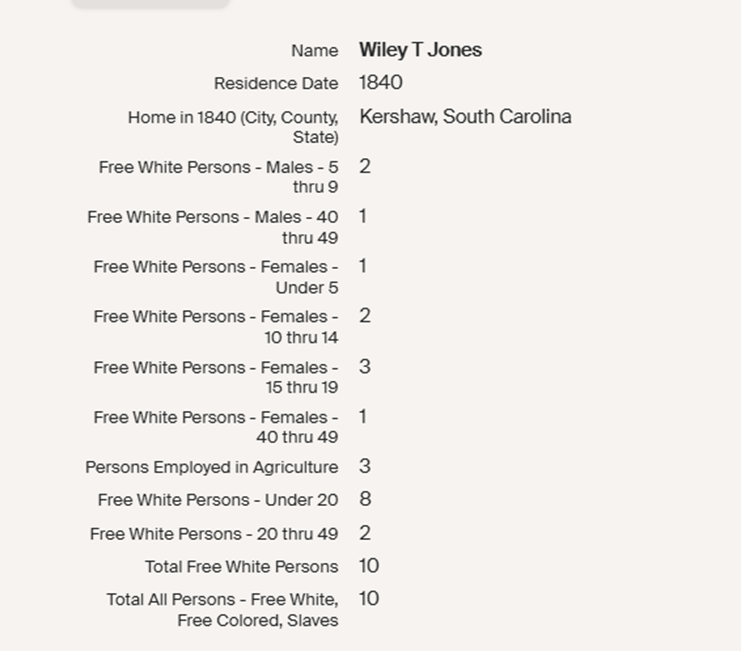Click the Females 10 thru 14 label
The width and height of the screenshot is (741, 651).
coord(215,327)
